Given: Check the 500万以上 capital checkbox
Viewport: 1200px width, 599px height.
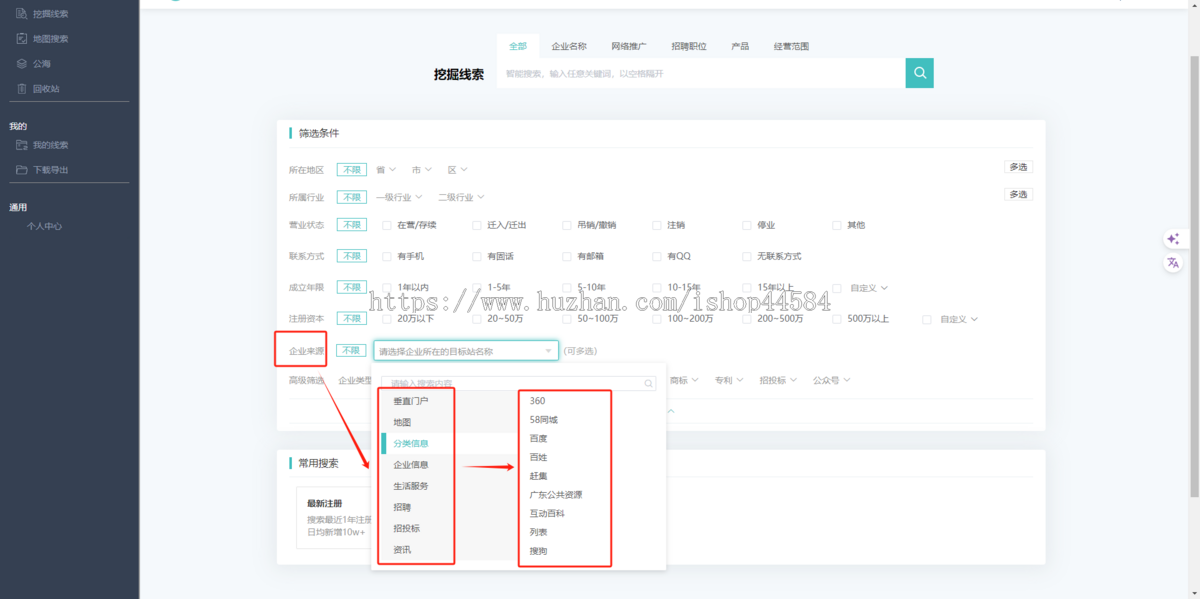Looking at the screenshot, I should point(837,319).
